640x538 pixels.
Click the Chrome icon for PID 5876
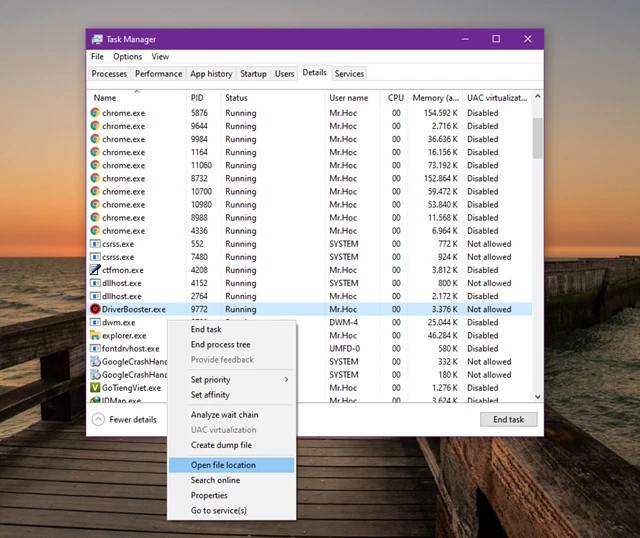tap(95, 113)
